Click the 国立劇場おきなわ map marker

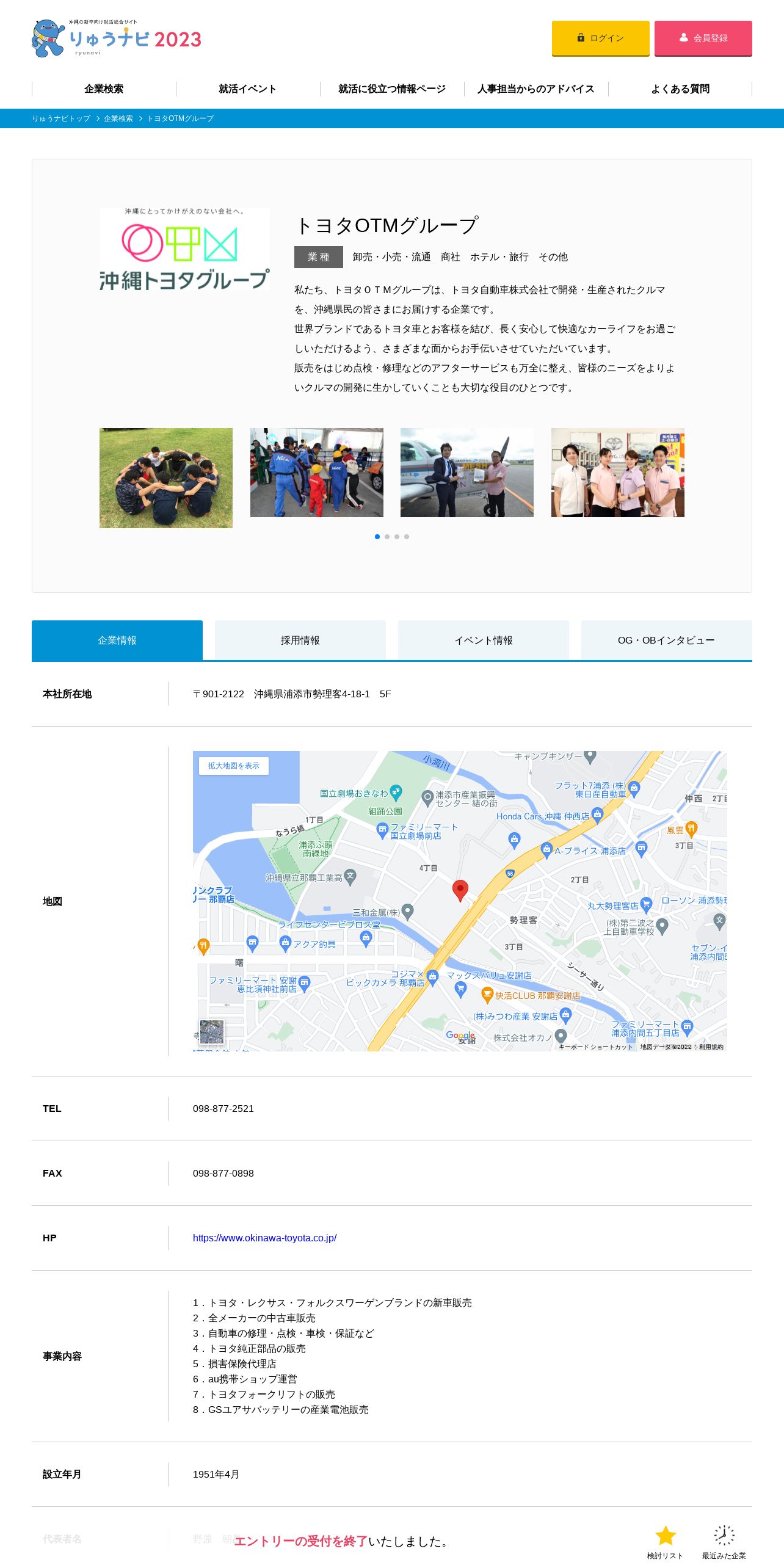tap(396, 793)
